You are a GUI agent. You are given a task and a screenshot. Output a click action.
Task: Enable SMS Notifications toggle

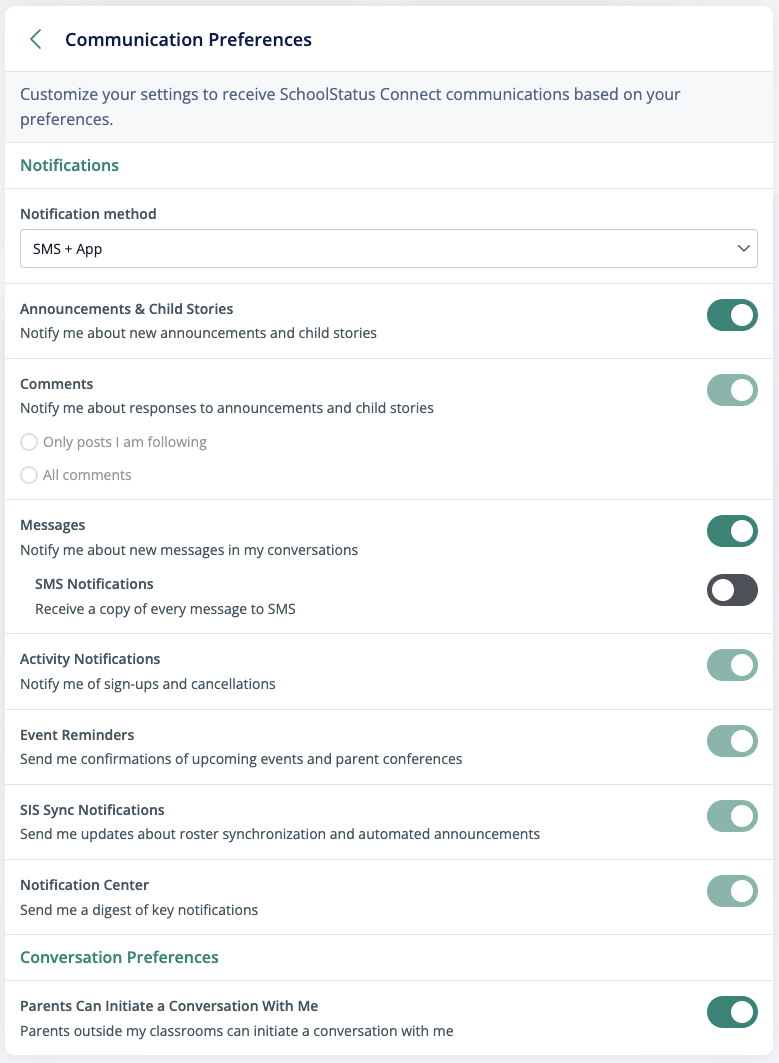pos(732,590)
